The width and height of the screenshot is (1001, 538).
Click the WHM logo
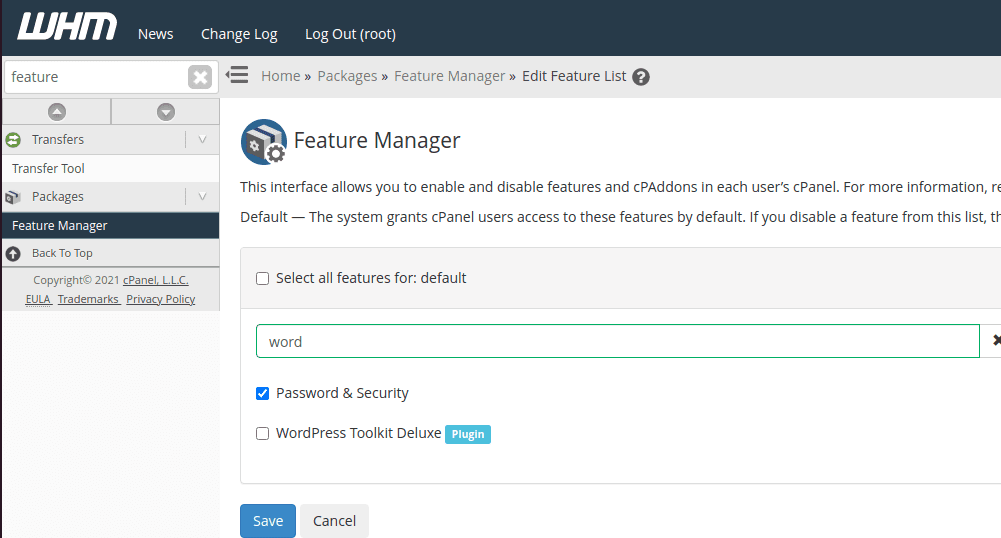coord(66,27)
